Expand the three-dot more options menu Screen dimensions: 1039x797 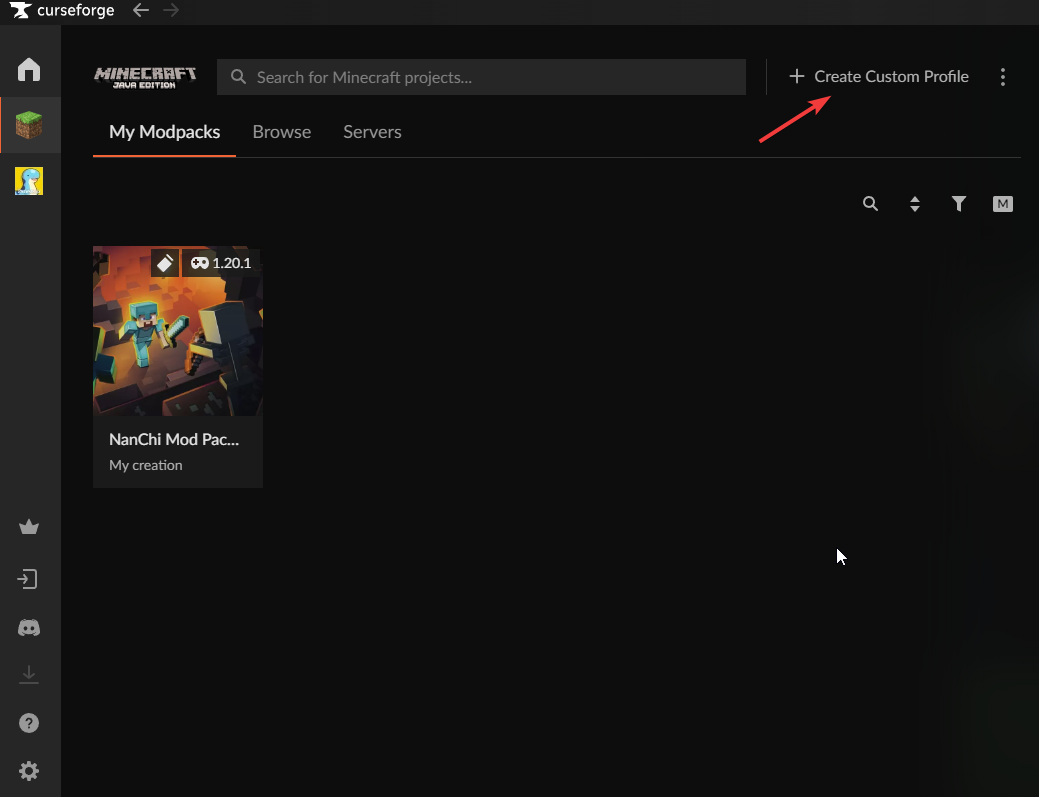click(1003, 77)
